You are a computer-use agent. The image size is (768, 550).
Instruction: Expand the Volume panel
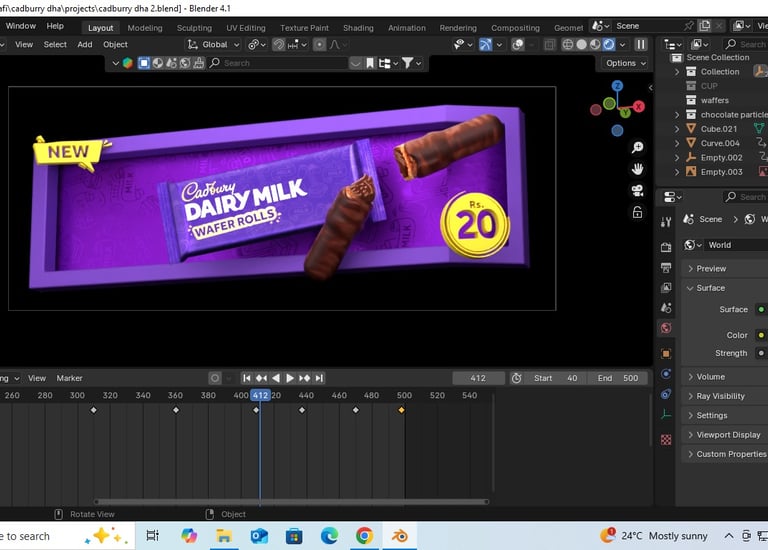710,377
